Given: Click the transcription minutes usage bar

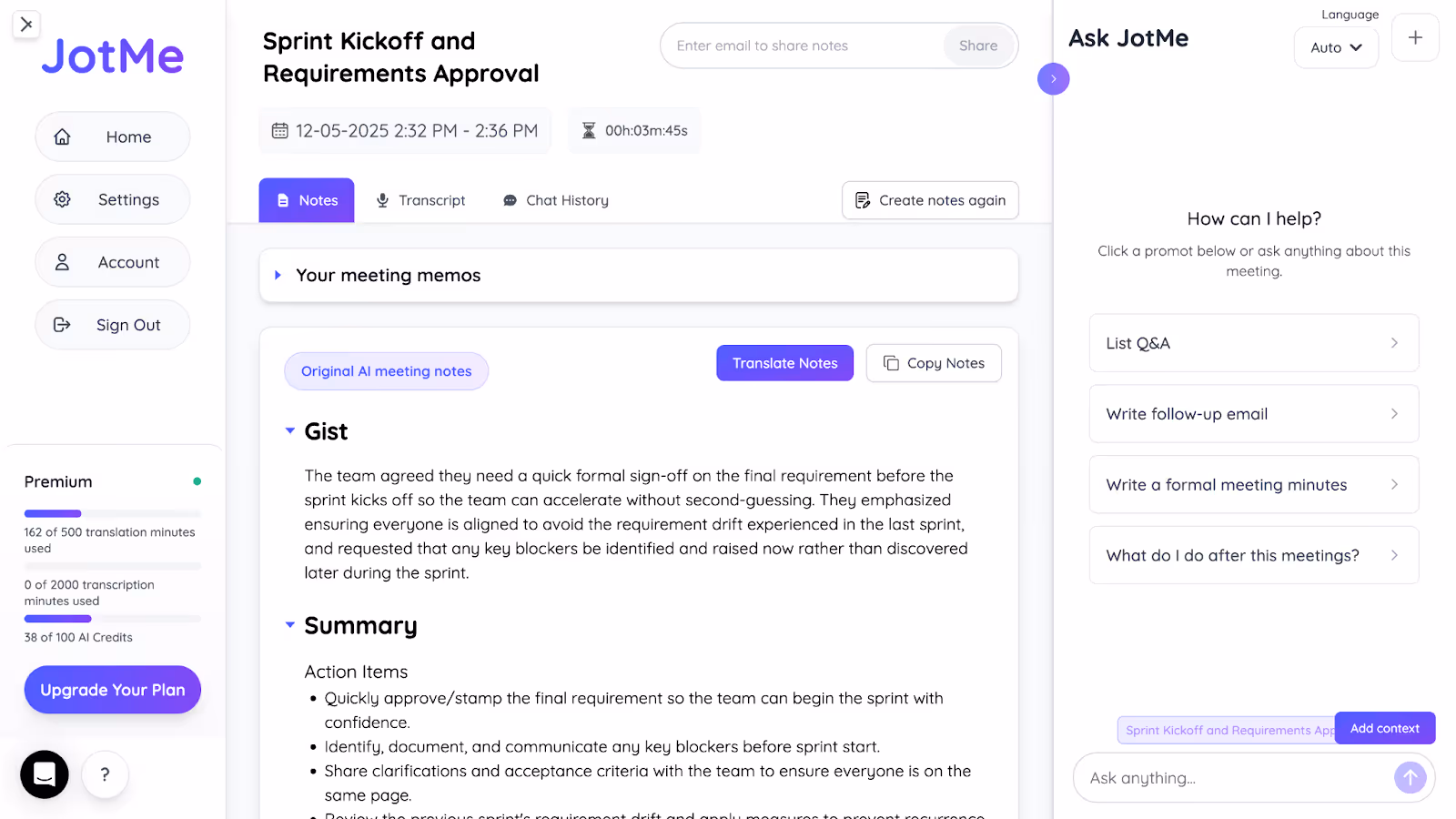Looking at the screenshot, I should [x=113, y=566].
